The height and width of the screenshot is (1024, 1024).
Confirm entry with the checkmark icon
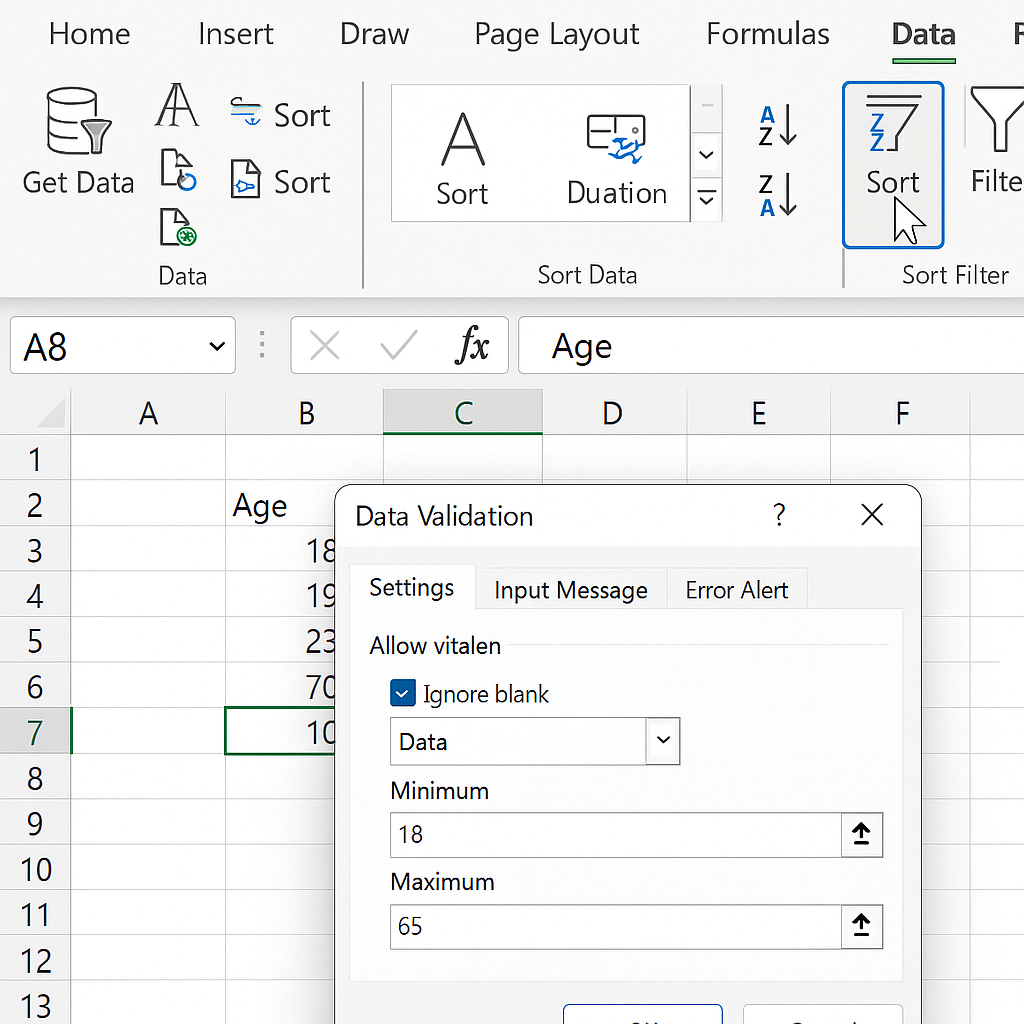pyautogui.click(x=398, y=345)
